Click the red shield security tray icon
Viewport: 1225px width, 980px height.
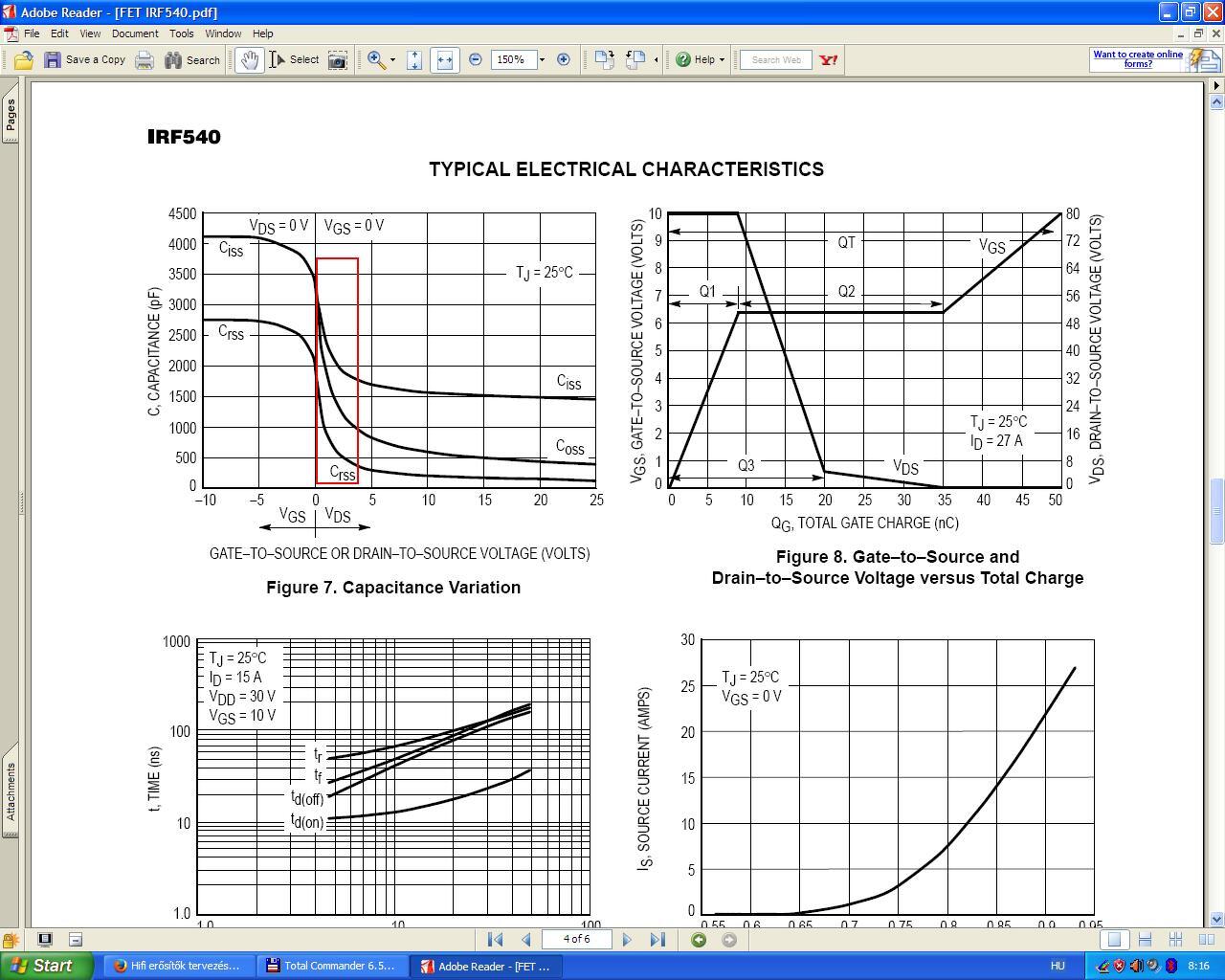pos(1119,966)
